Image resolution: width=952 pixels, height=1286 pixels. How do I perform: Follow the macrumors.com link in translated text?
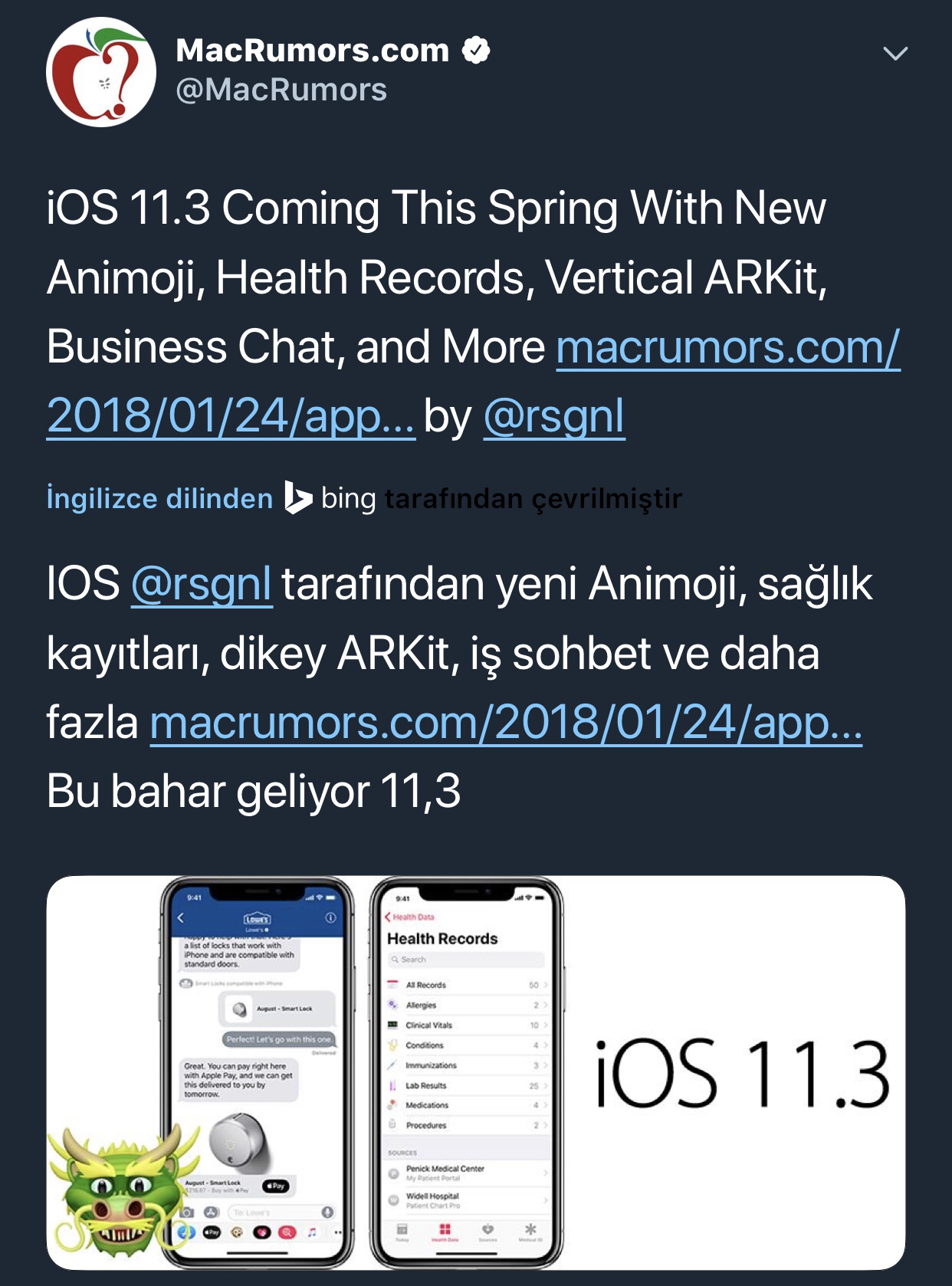tap(506, 723)
